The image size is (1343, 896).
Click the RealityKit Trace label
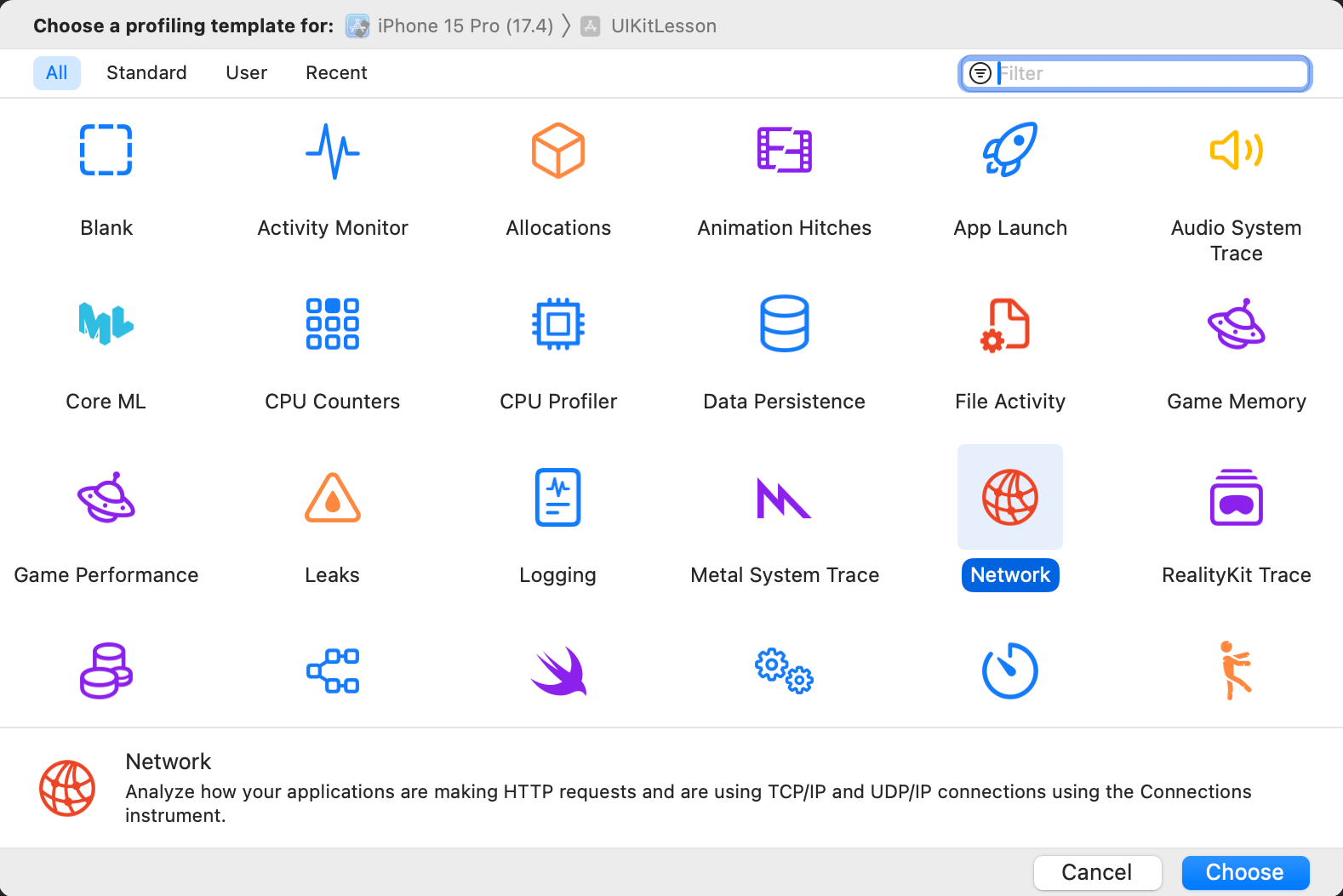pos(1237,575)
